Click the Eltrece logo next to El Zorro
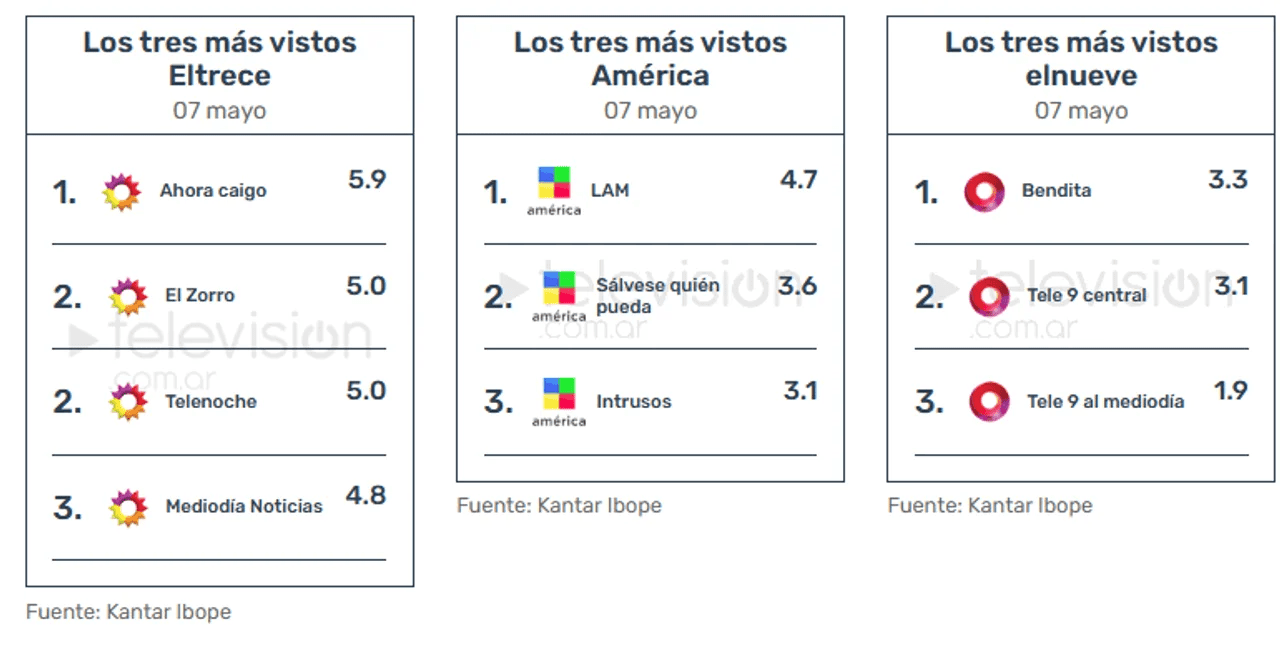 coord(128,296)
